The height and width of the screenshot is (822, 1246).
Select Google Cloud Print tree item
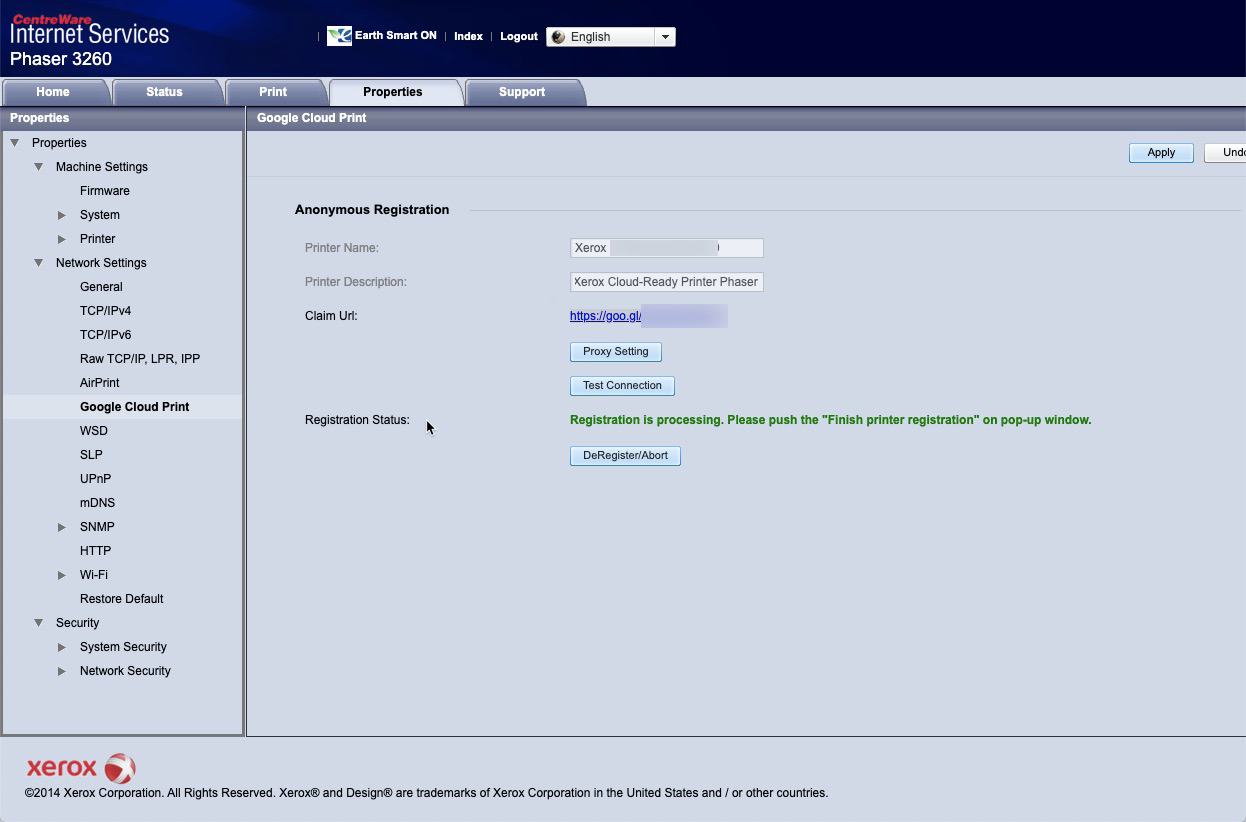(x=135, y=407)
